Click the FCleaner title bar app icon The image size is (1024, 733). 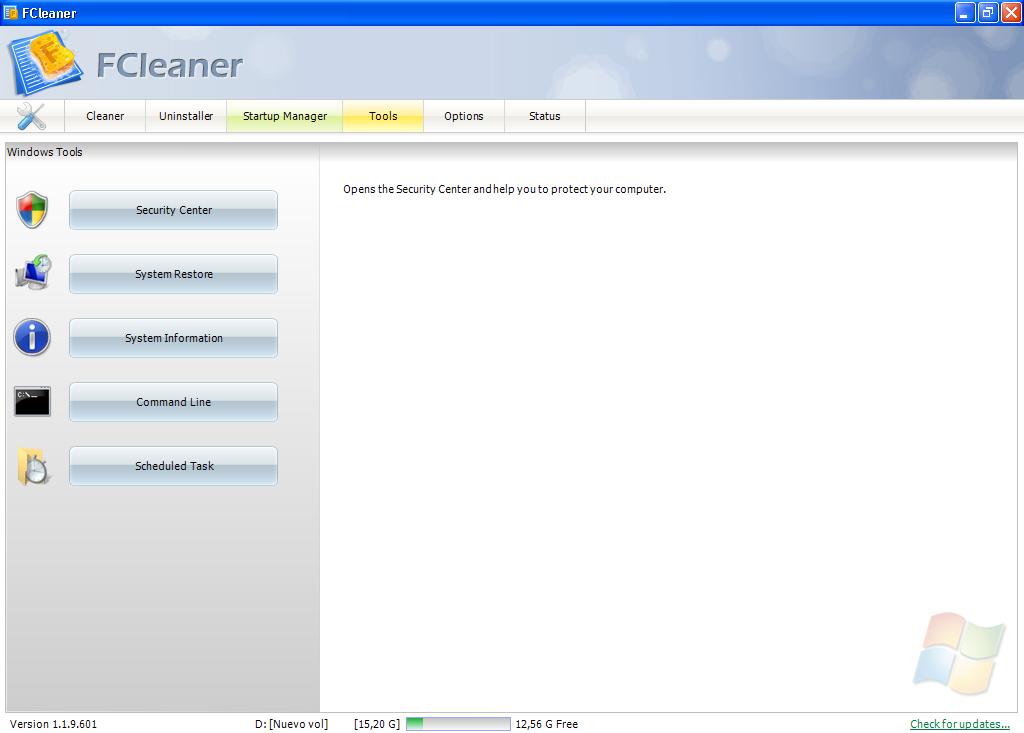click(x=10, y=12)
